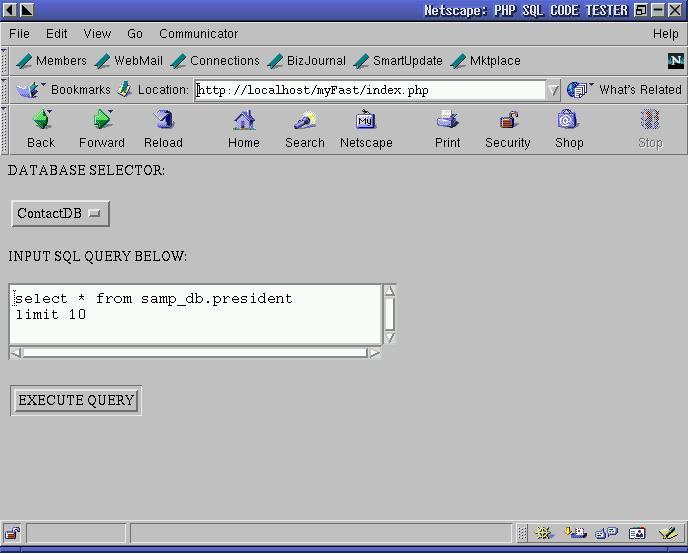Expand the ContactDB database selector dropdown
Image resolution: width=688 pixels, height=553 pixels.
61,213
